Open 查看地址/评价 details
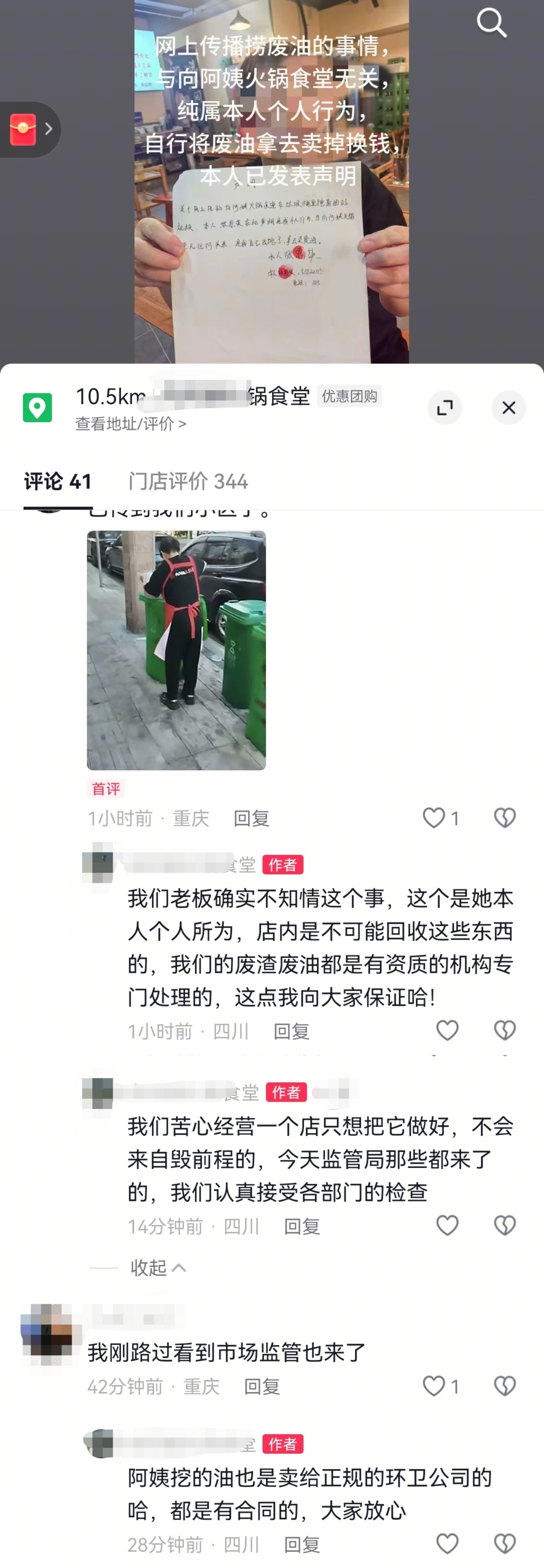The width and height of the screenshot is (544, 1568). 131,424
